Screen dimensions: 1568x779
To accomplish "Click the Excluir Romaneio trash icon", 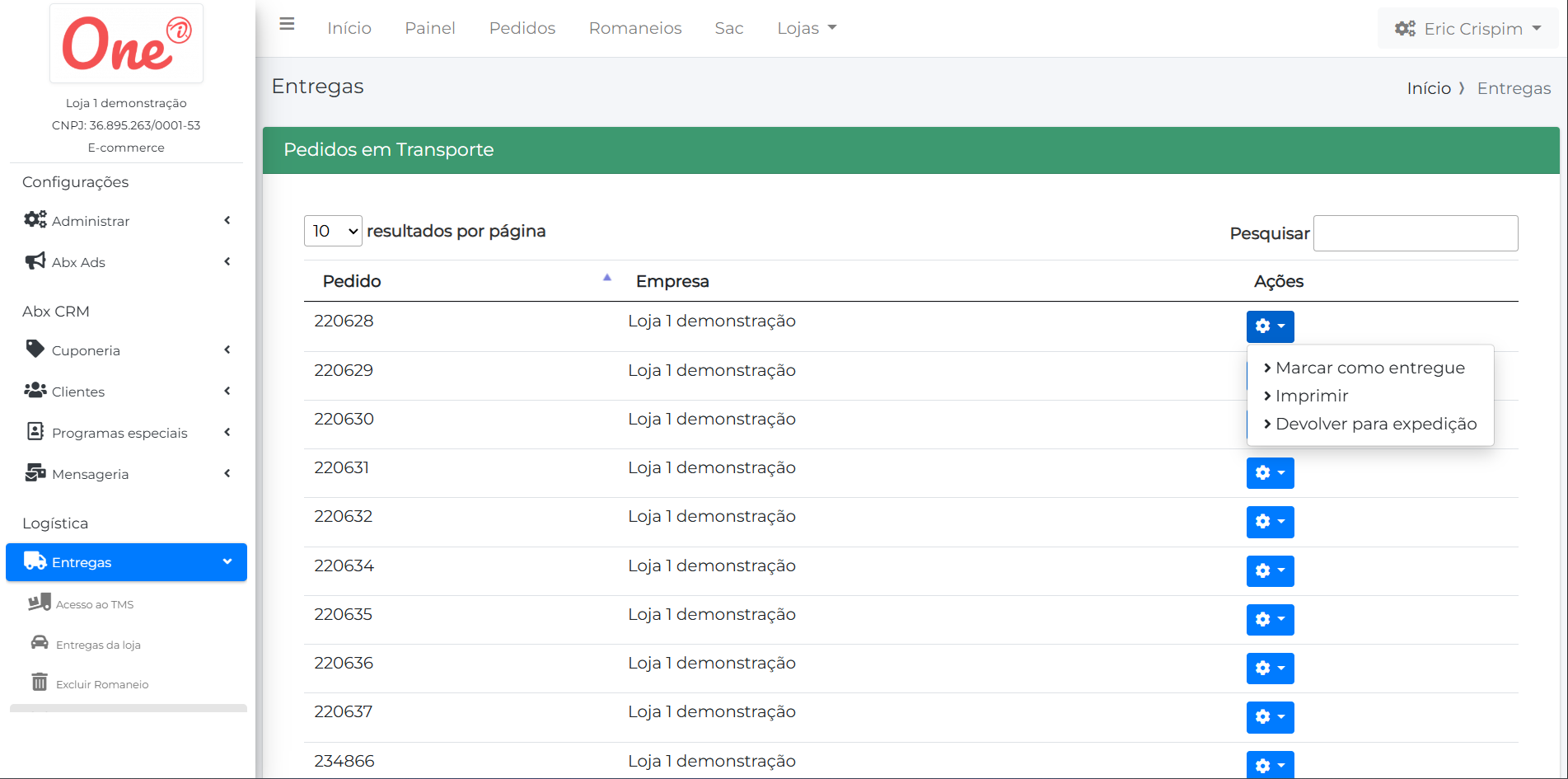I will click(40, 683).
